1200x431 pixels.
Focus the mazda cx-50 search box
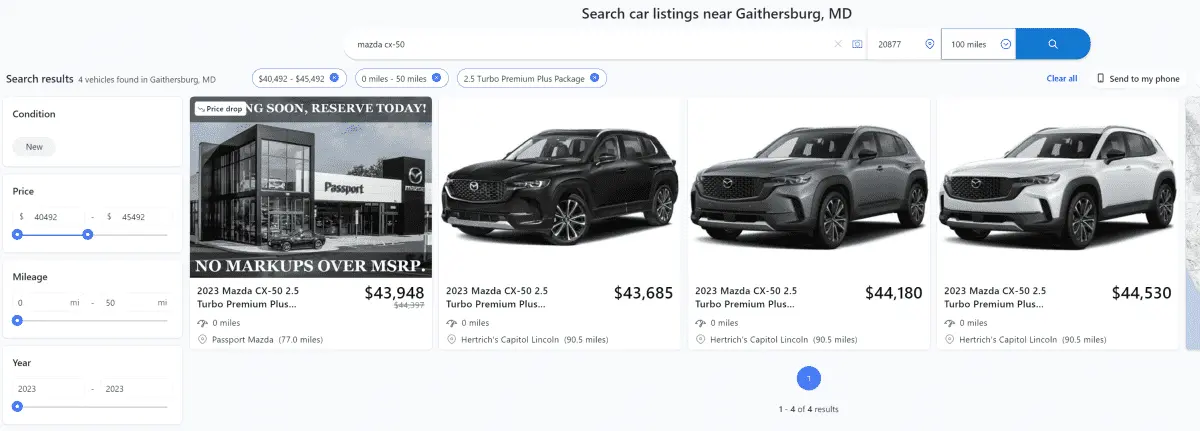590,44
